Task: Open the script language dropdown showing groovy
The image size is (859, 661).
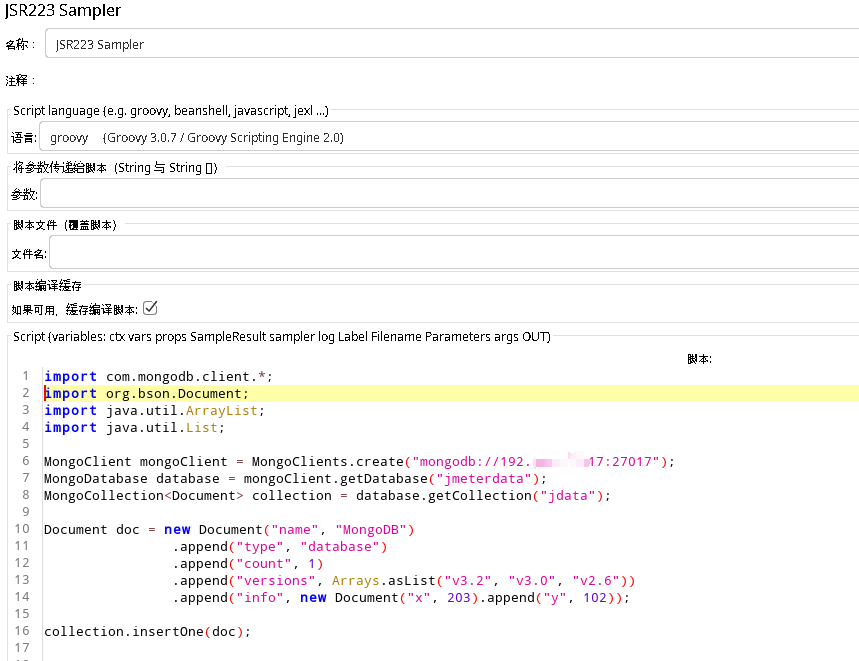Action: pyautogui.click(x=200, y=137)
